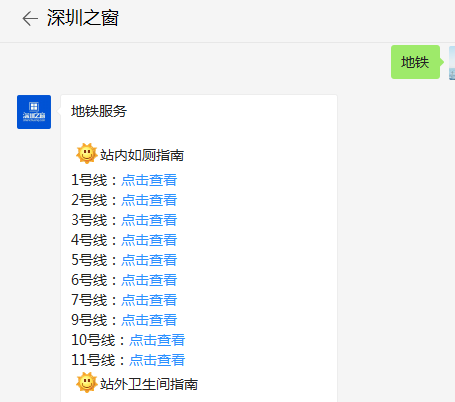Open the 深圳之窗 blue avatar
Viewport: 455px width, 402px height.
[34, 112]
